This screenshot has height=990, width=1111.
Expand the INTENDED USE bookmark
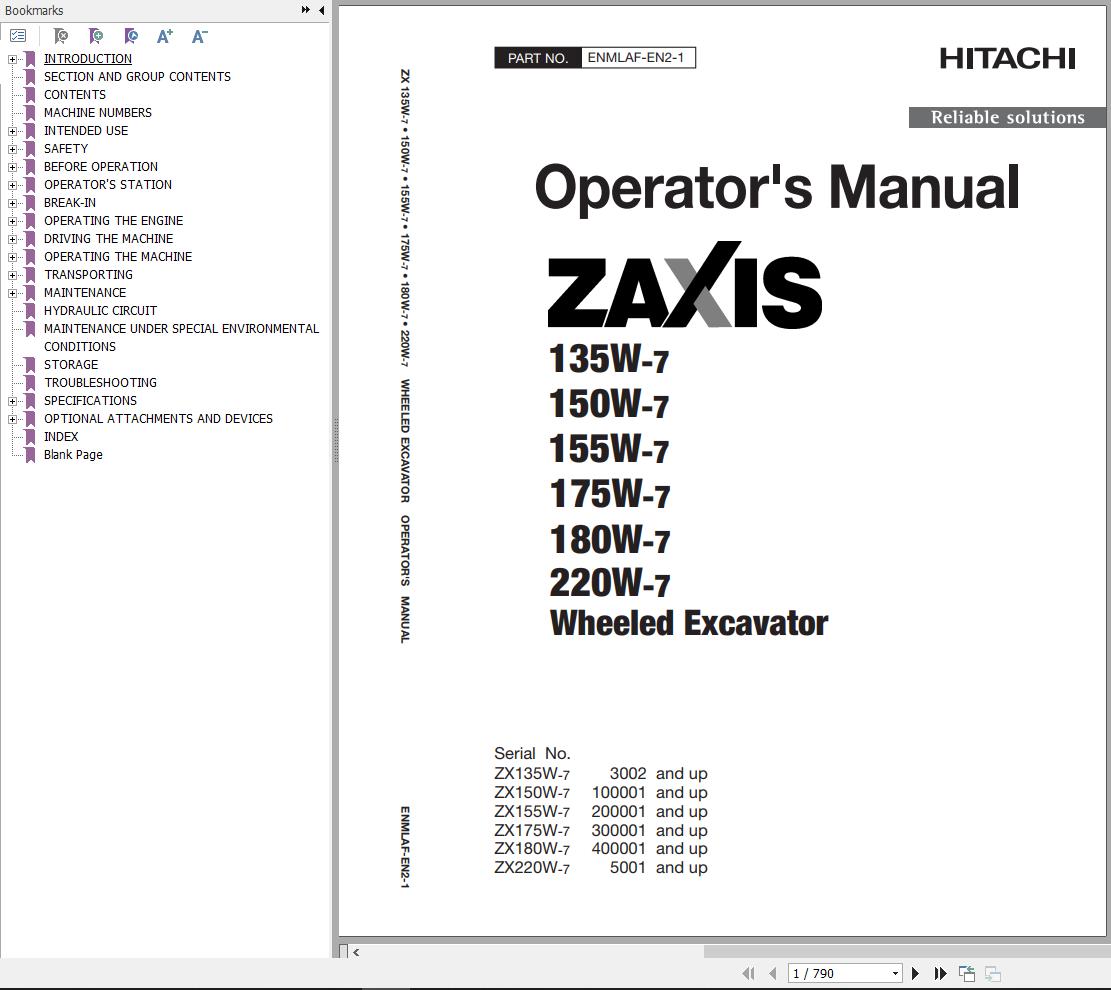pyautogui.click(x=12, y=131)
